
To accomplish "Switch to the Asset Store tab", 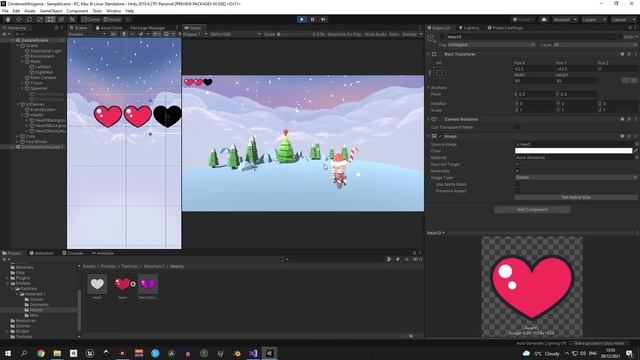I will click(109, 28).
